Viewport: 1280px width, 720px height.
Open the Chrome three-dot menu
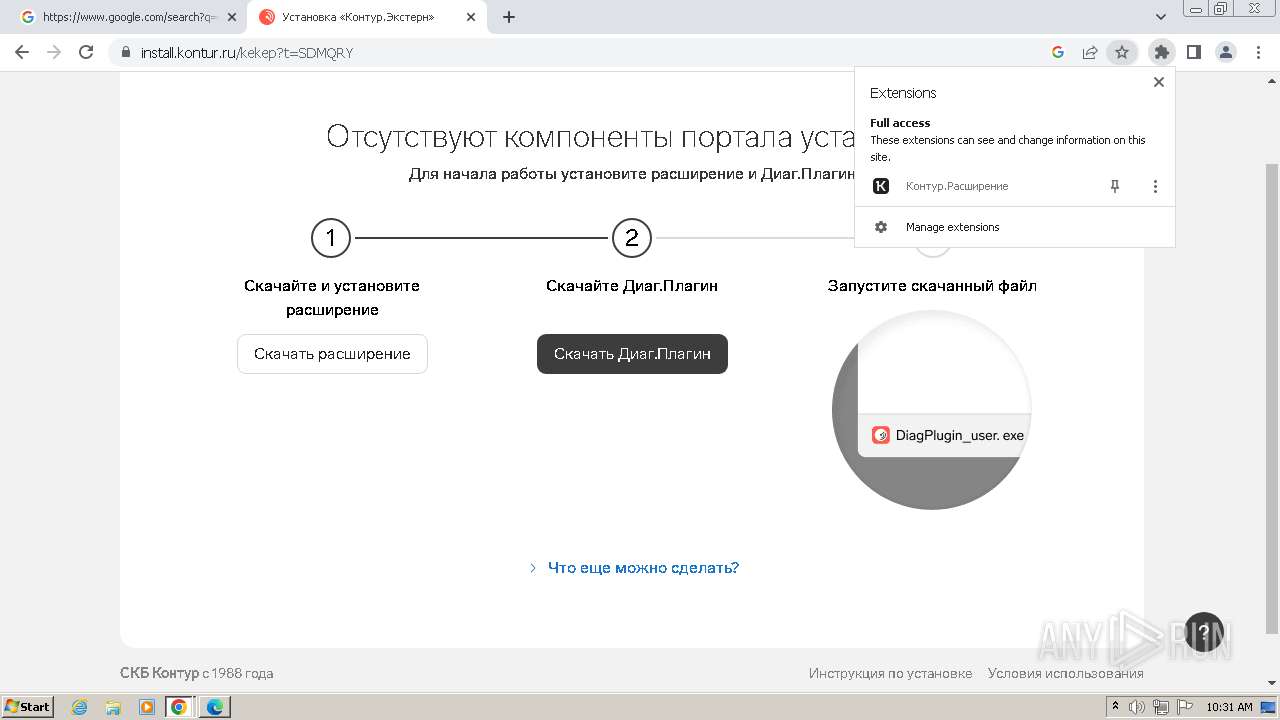pos(1257,52)
